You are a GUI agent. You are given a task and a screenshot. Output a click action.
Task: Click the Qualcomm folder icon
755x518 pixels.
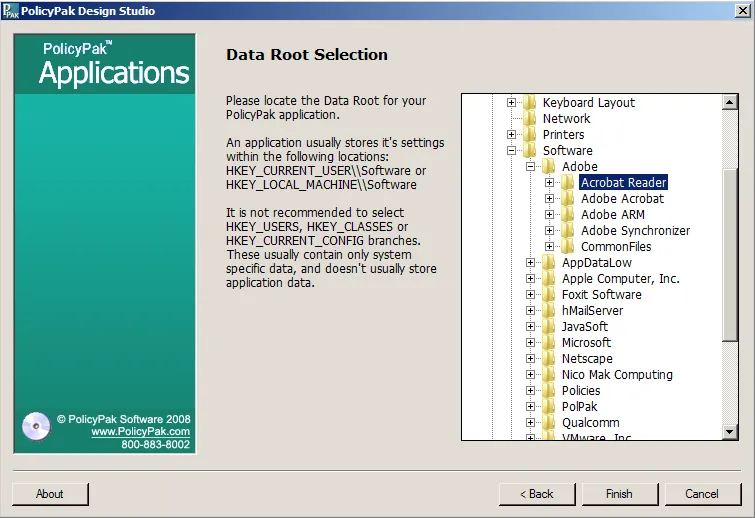(549, 423)
